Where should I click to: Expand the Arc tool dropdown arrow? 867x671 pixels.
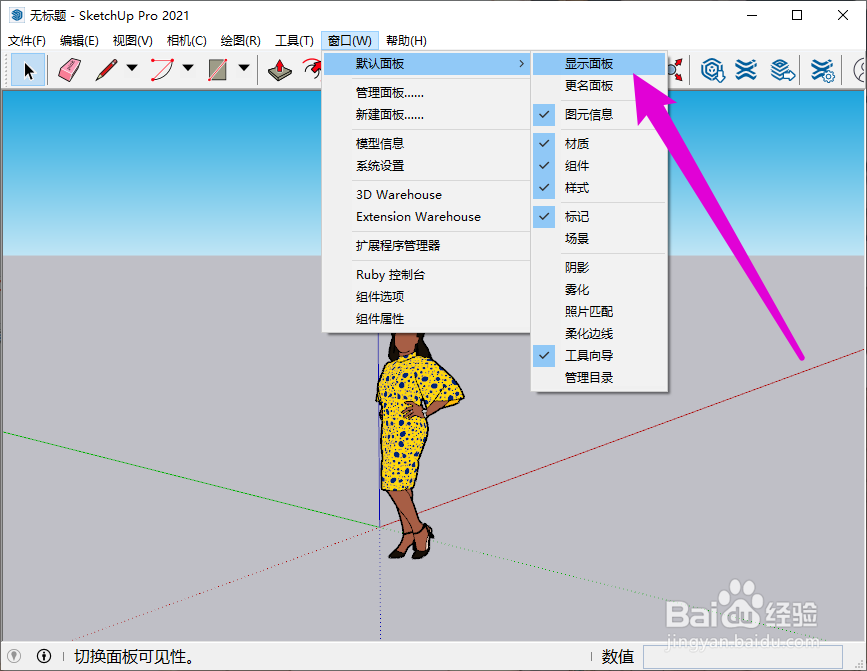(186, 69)
